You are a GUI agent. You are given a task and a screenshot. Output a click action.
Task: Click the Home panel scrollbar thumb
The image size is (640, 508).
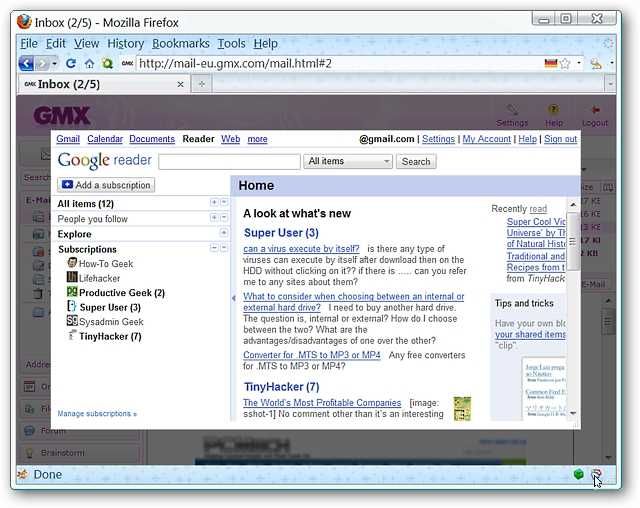click(572, 241)
